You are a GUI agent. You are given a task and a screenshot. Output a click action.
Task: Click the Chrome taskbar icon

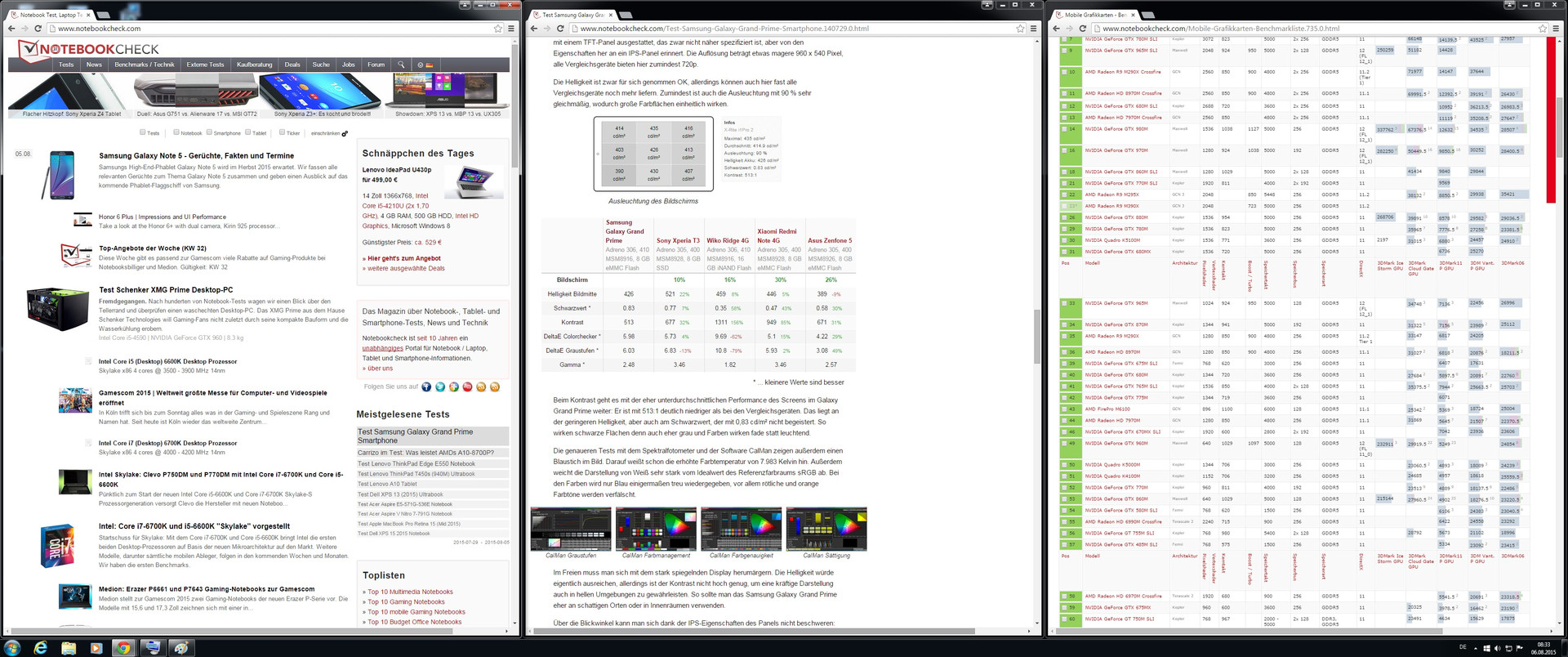[x=122, y=648]
